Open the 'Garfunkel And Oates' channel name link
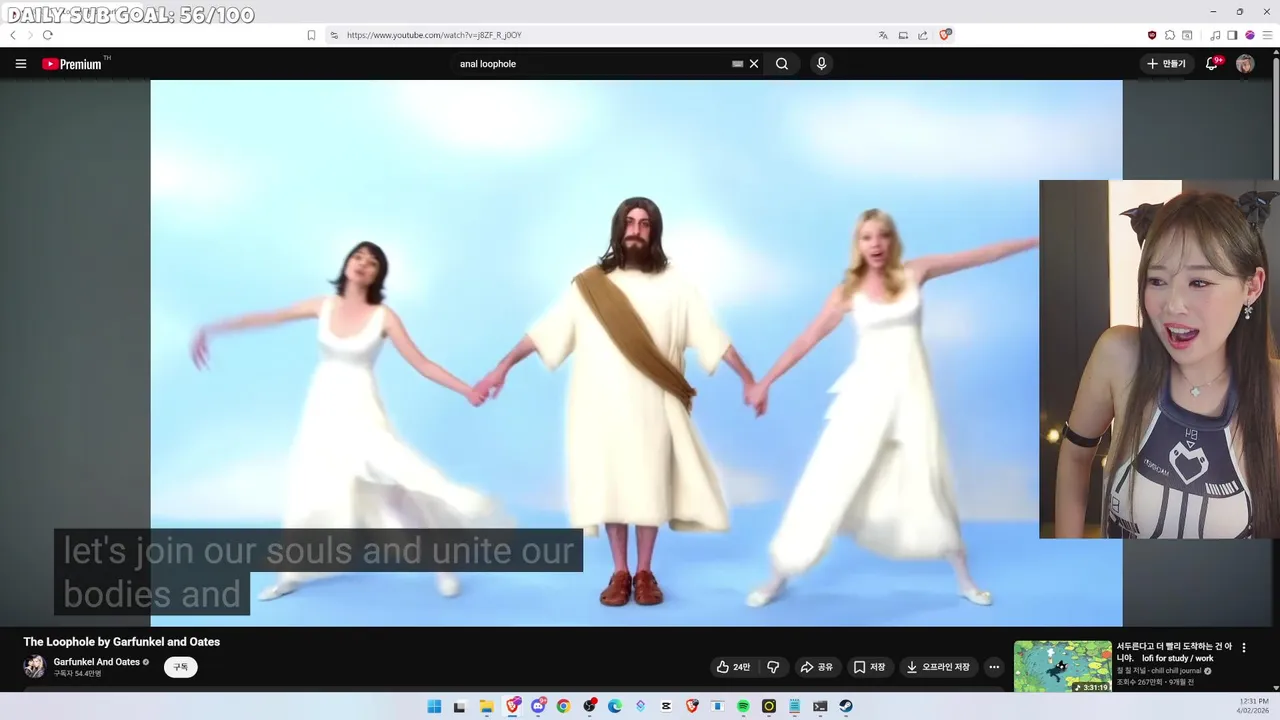Image resolution: width=1280 pixels, height=720 pixels. click(x=97, y=662)
